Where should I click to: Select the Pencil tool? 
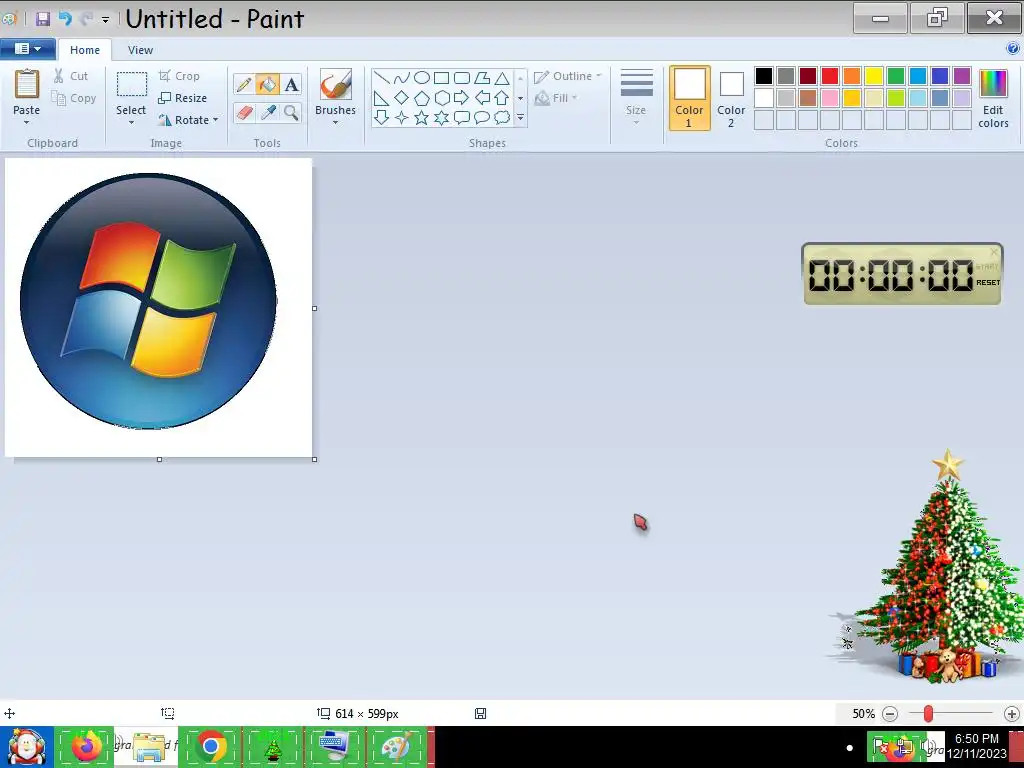point(244,84)
